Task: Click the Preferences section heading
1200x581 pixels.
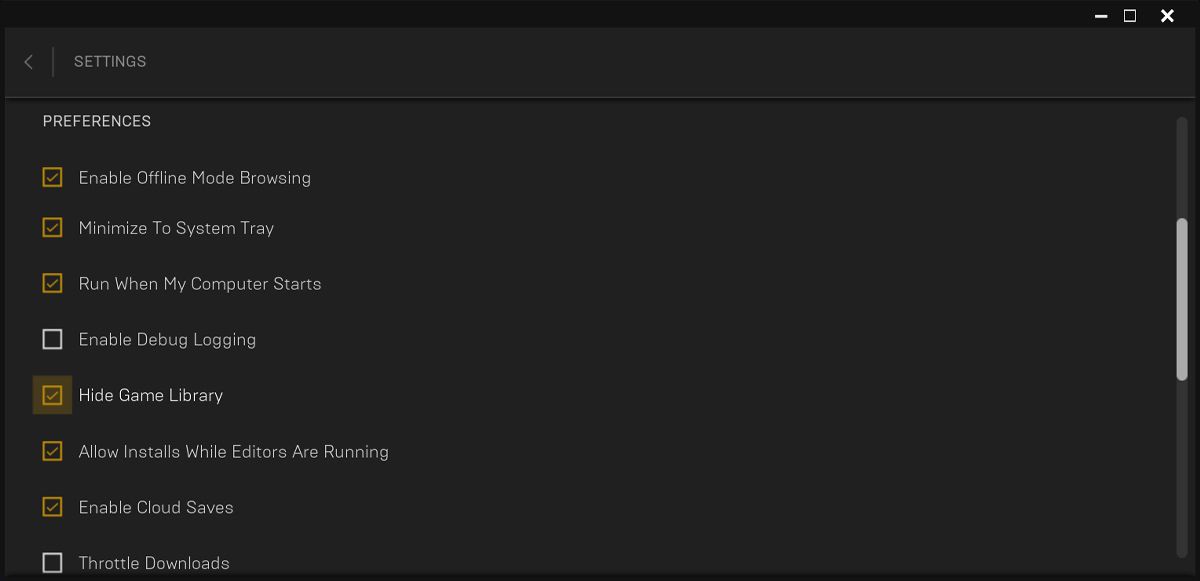Action: [x=97, y=121]
